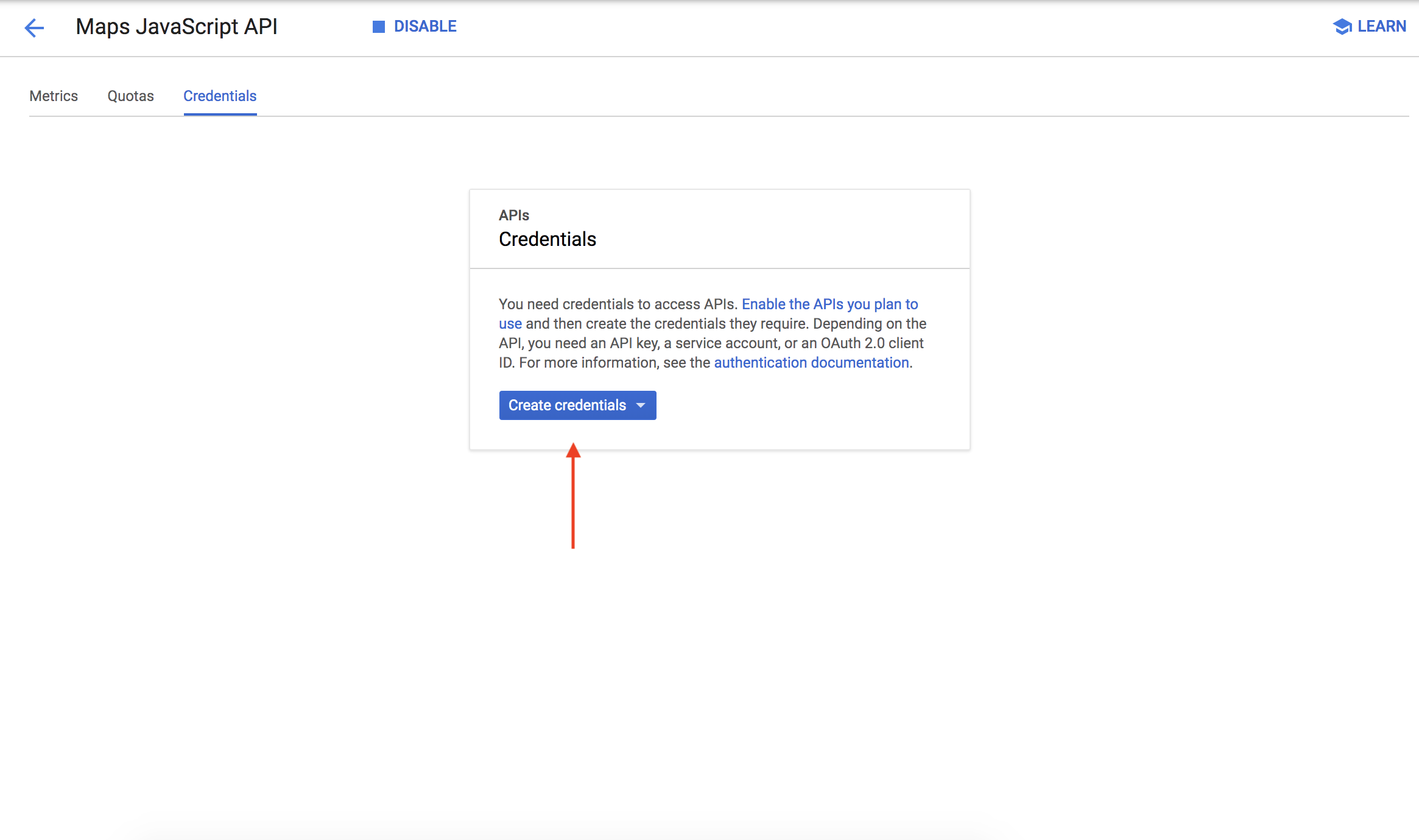The image size is (1419, 840).
Task: Click the back arrow icon
Action: tap(35, 27)
